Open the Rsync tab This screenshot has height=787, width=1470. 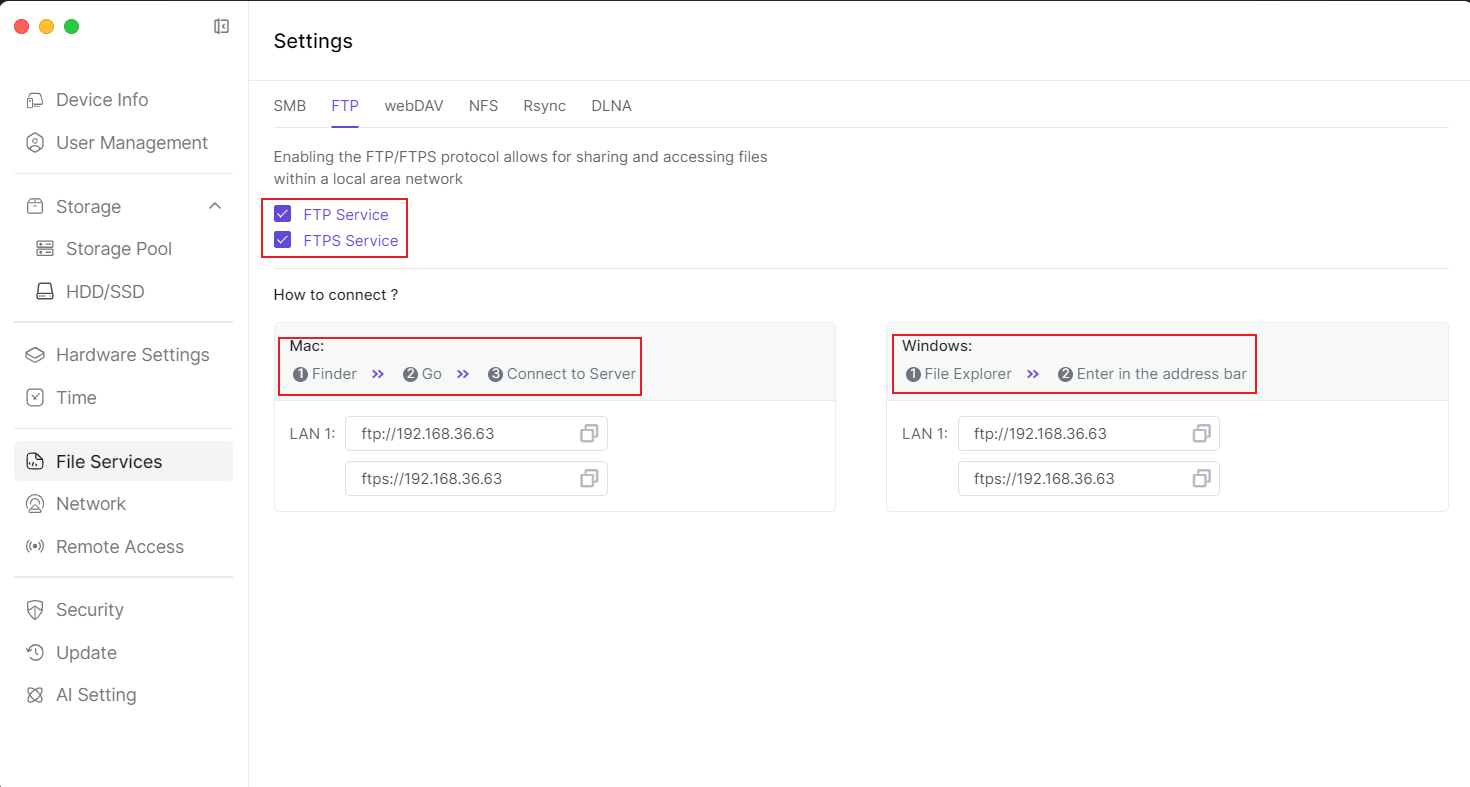[544, 106]
